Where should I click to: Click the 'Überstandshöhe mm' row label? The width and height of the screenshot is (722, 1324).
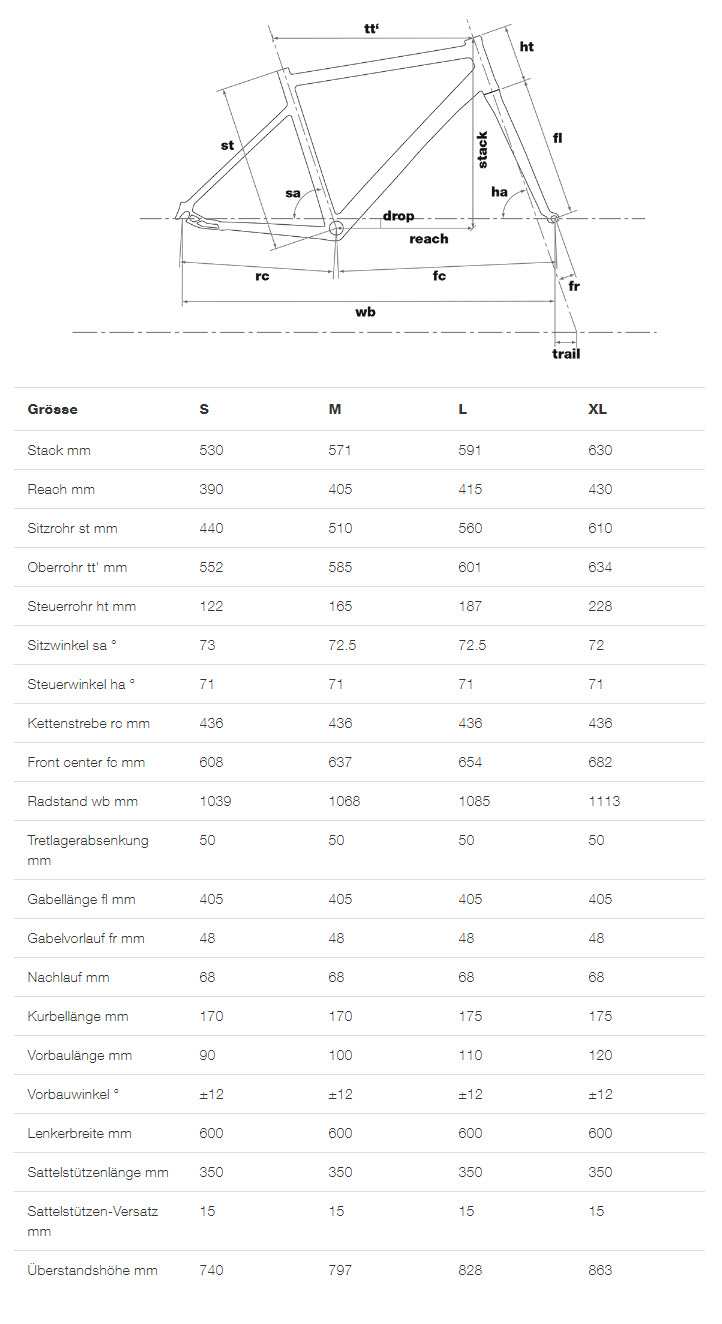(x=92, y=1270)
